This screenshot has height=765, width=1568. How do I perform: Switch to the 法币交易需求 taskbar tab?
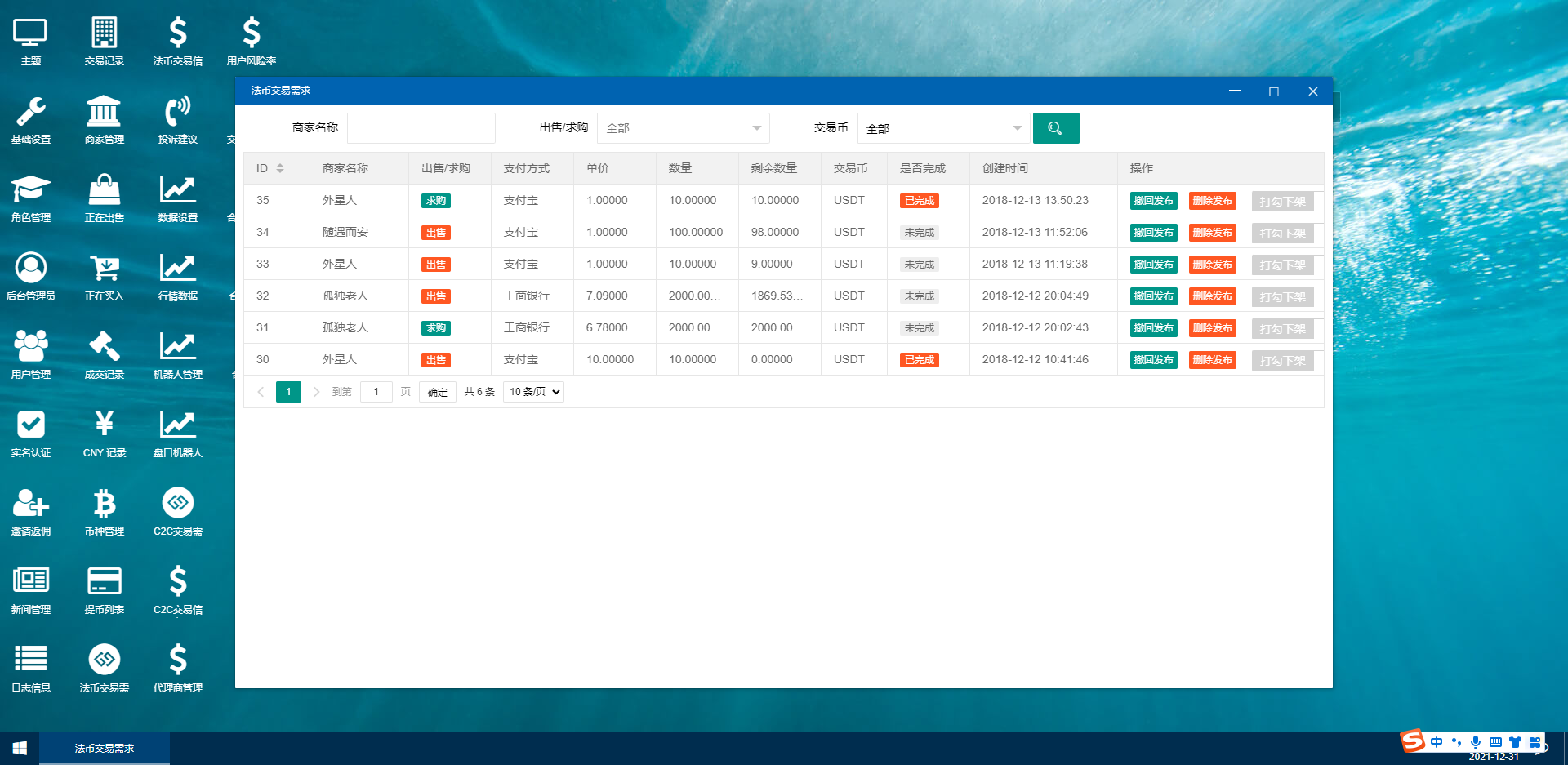click(104, 748)
